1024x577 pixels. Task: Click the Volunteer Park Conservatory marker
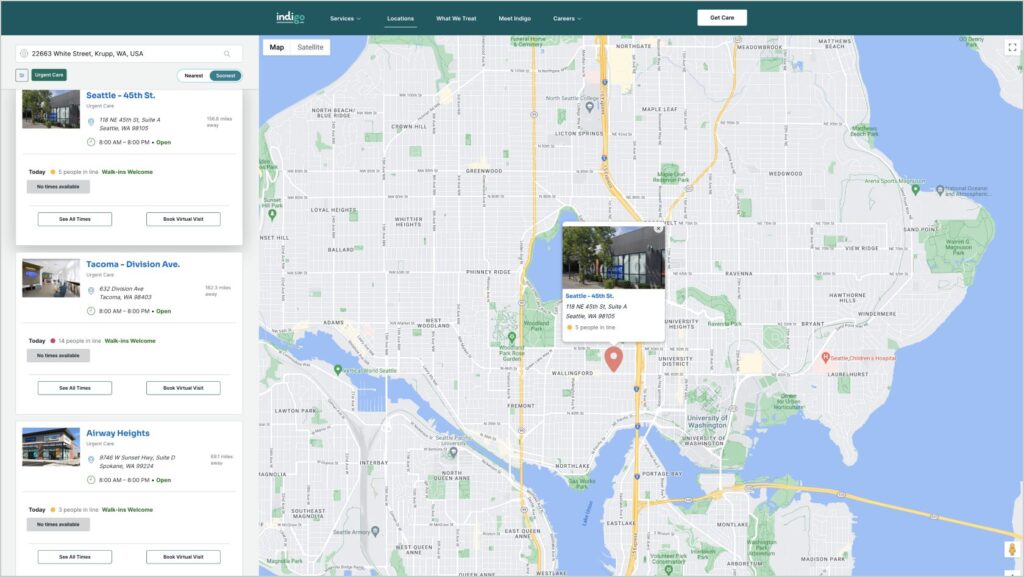click(668, 570)
